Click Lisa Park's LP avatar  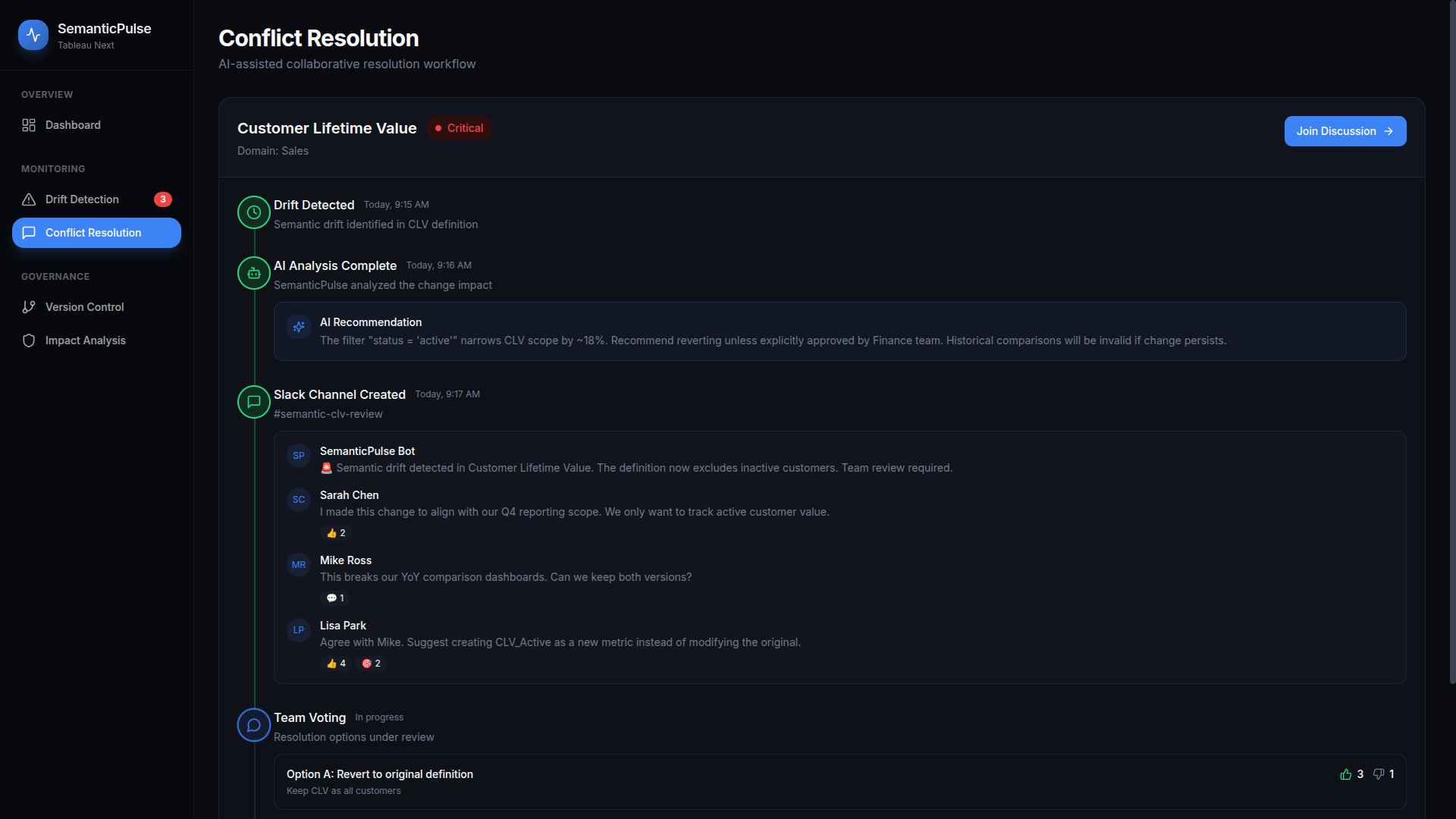click(x=299, y=630)
